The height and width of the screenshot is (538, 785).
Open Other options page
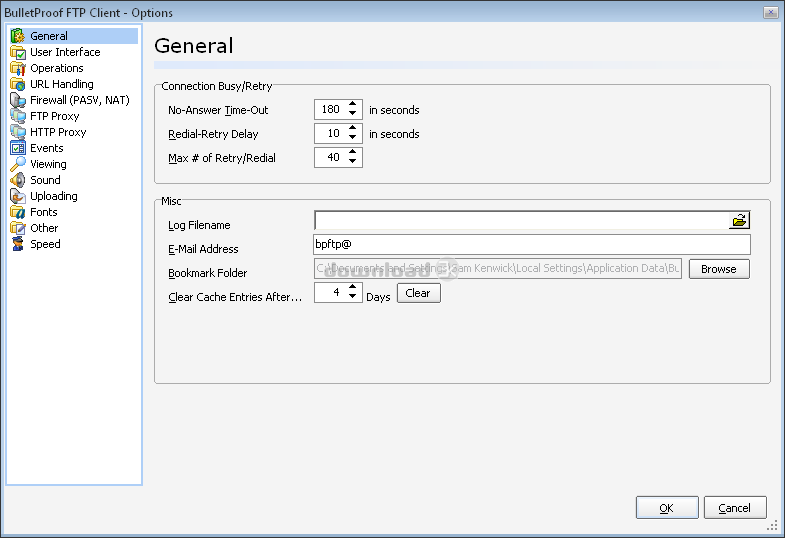[x=44, y=228]
